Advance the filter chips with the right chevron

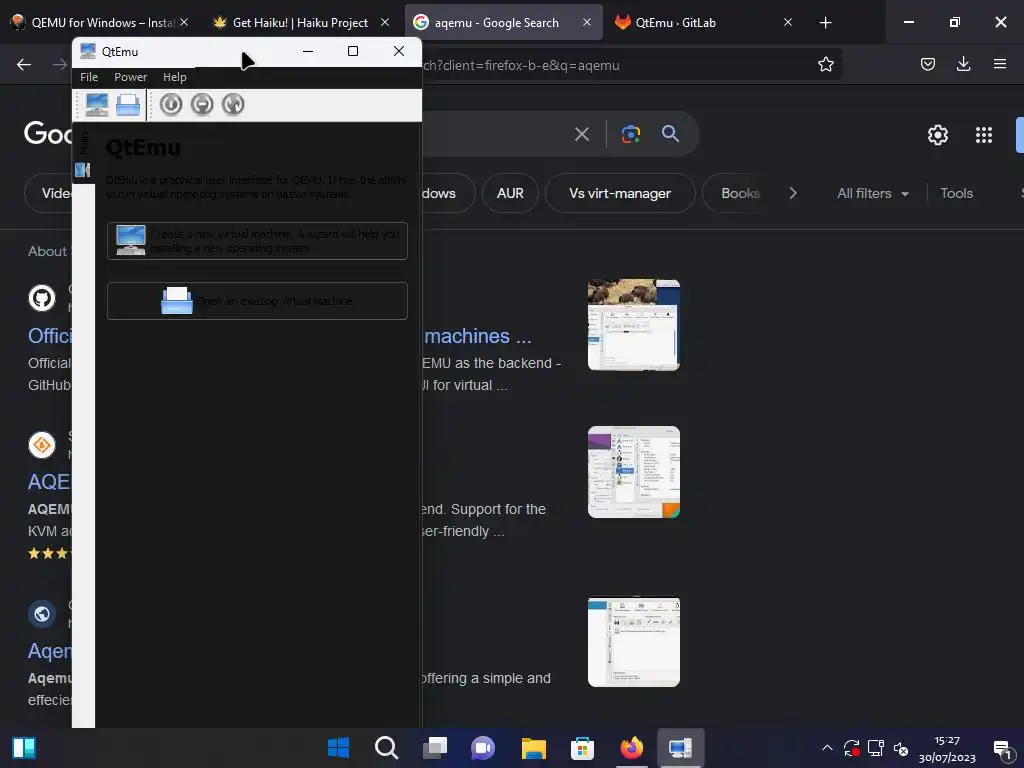coord(793,193)
